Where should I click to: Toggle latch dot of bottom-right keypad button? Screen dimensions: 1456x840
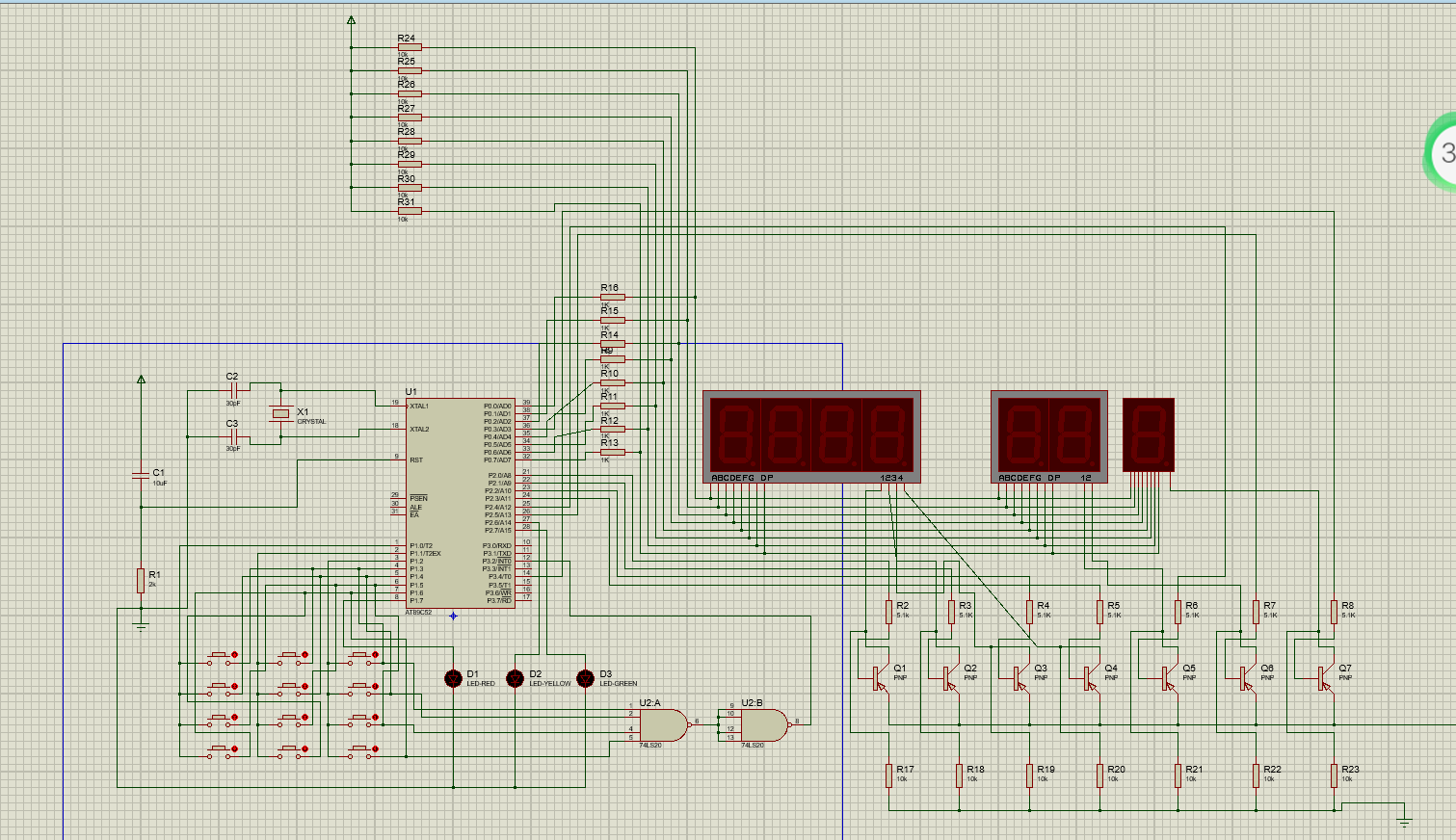point(376,748)
